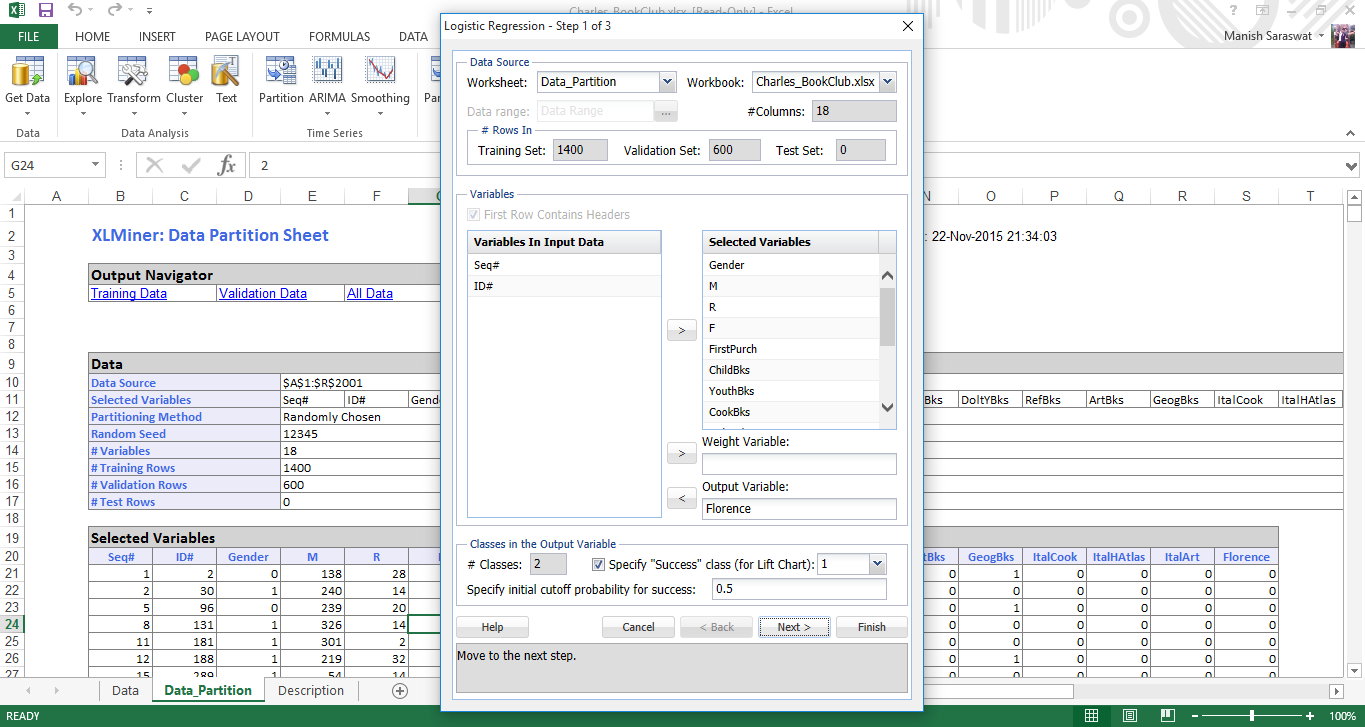
Task: Expand the Worksheet dropdown
Action: point(667,82)
